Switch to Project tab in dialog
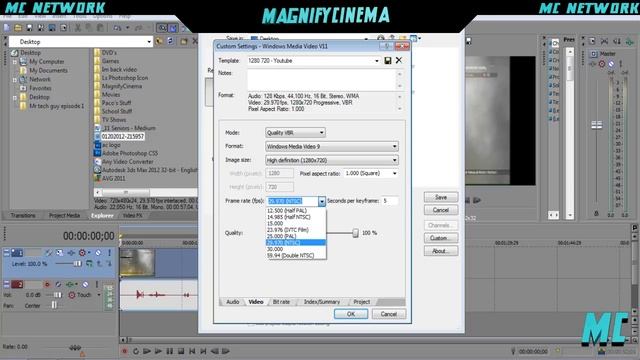This screenshot has width=640, height=360. (362, 302)
